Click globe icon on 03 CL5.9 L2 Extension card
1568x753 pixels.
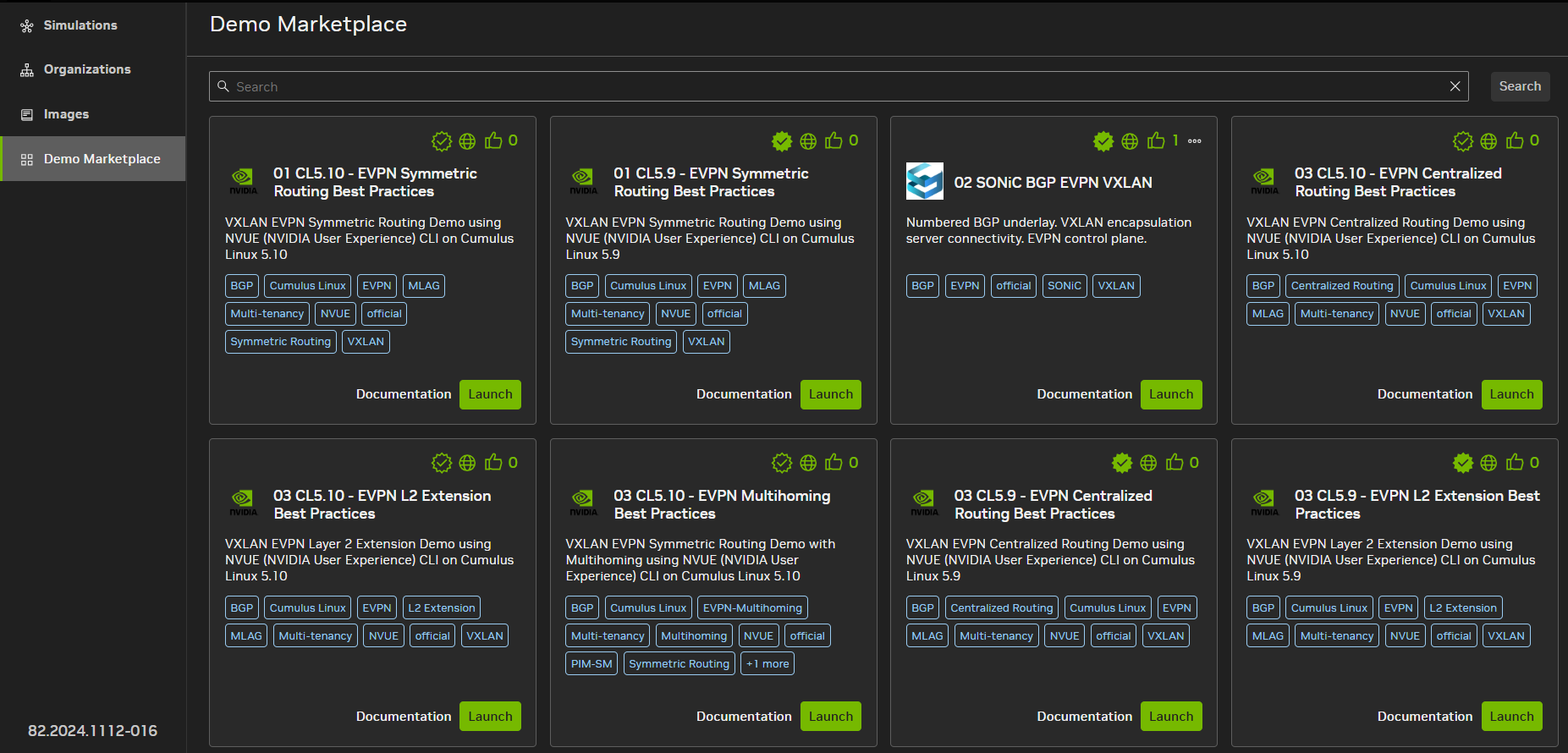point(1488,463)
